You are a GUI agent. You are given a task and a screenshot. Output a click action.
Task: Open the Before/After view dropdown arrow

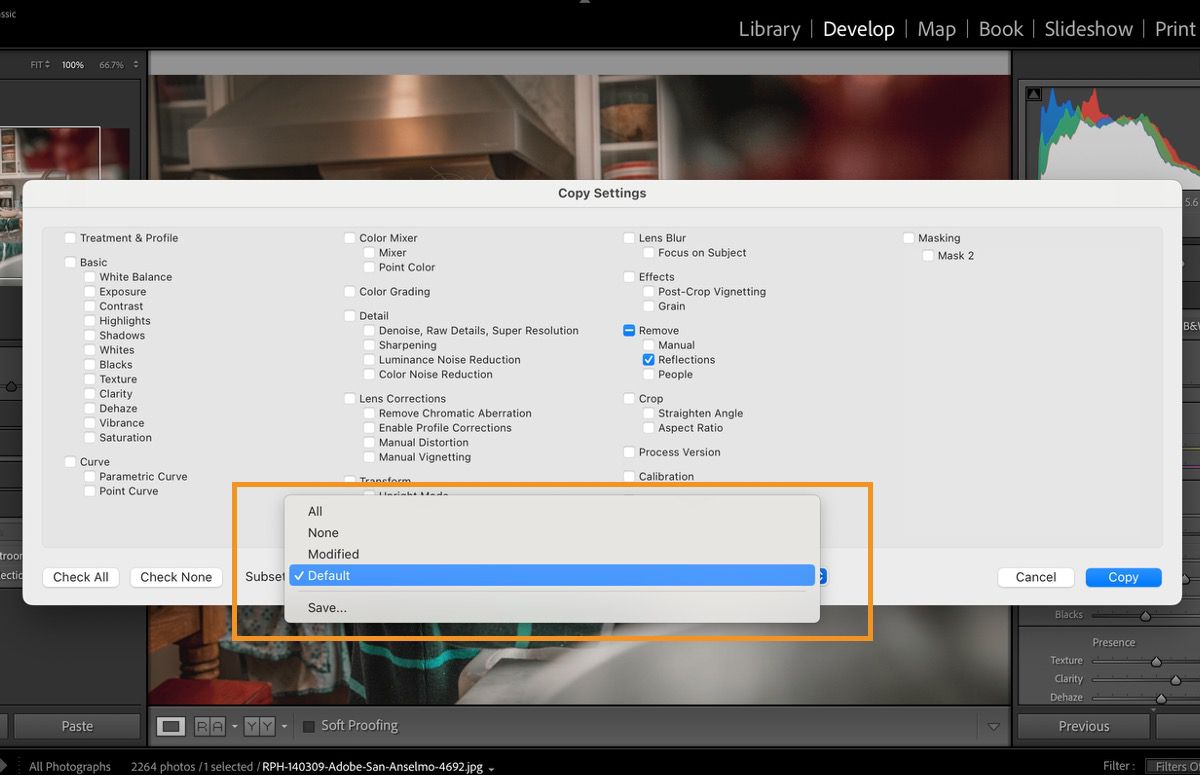283,727
